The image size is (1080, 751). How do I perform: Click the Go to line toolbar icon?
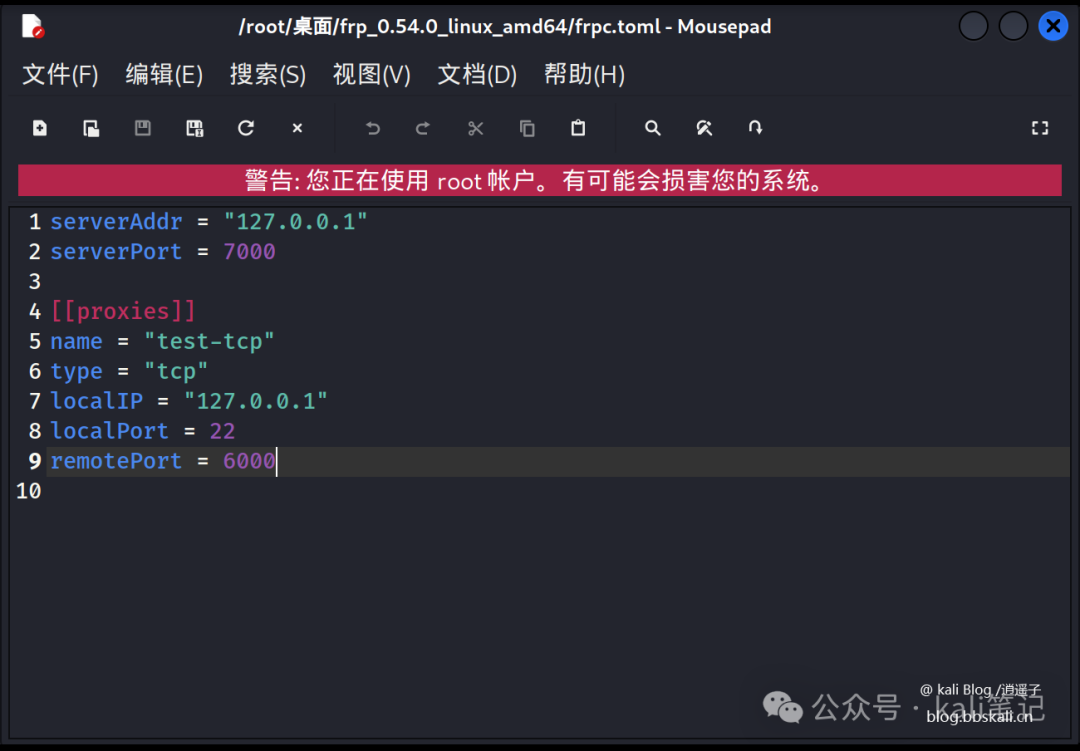pyautogui.click(x=755, y=128)
